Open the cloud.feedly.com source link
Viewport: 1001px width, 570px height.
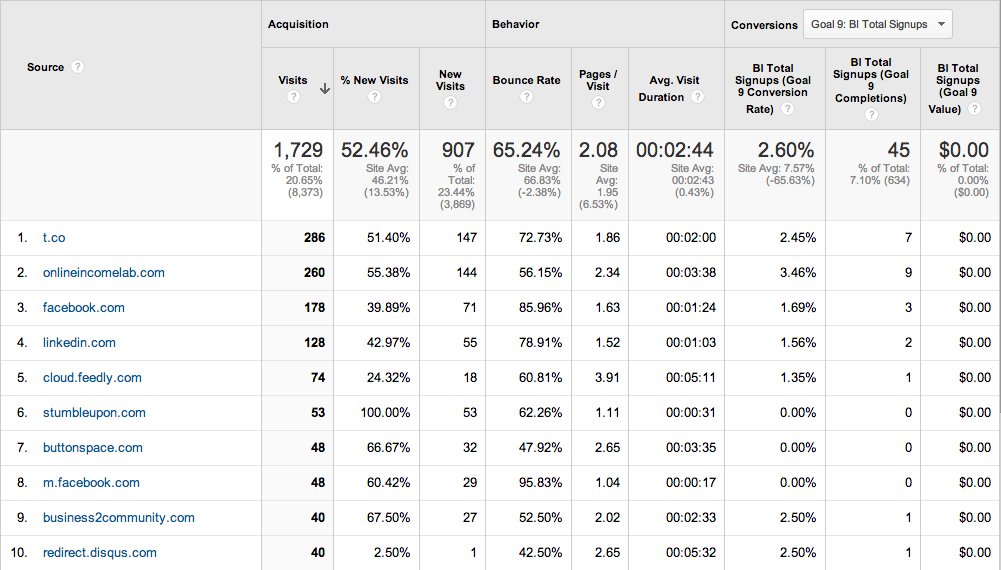92,378
